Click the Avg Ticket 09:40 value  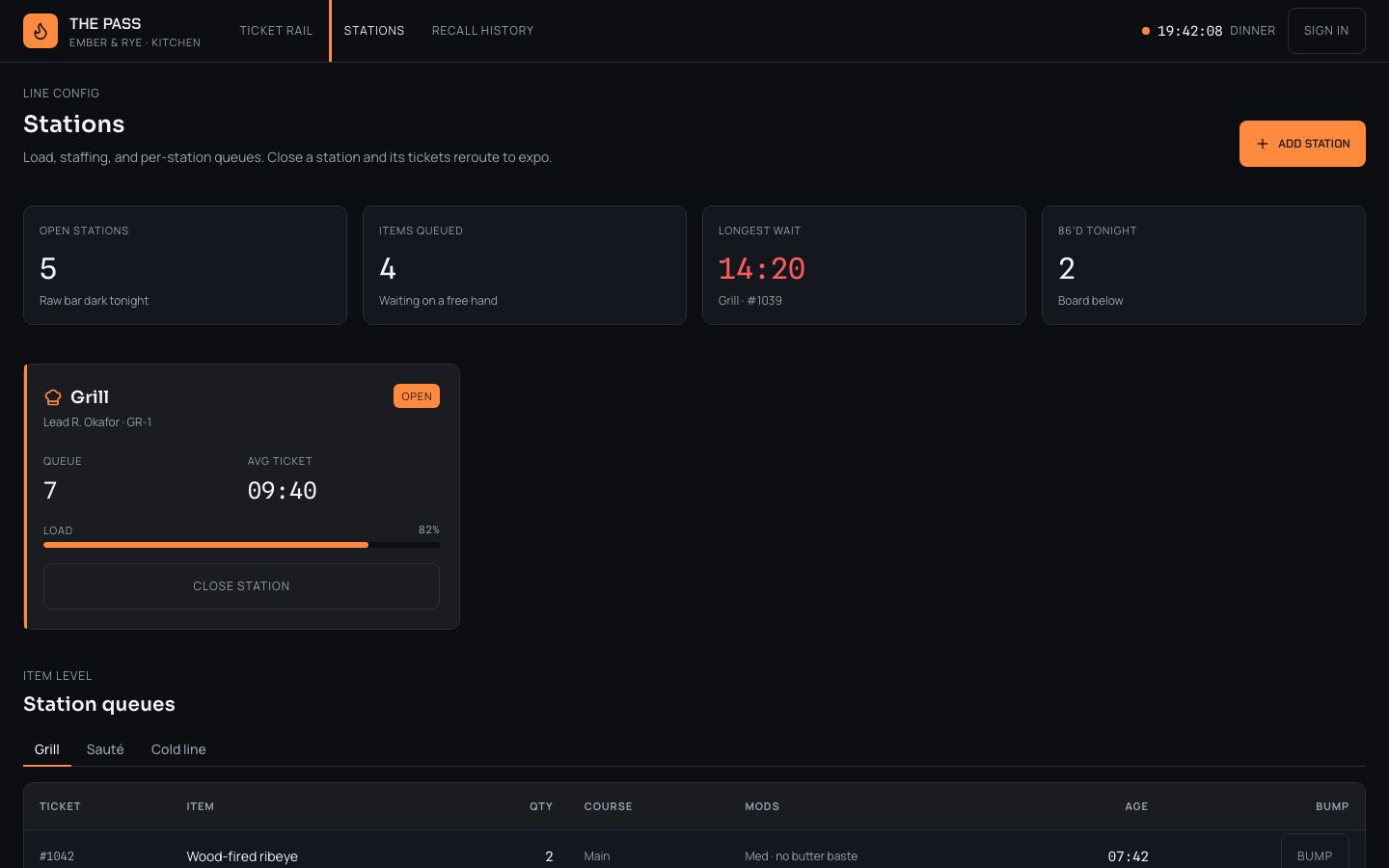point(282,491)
